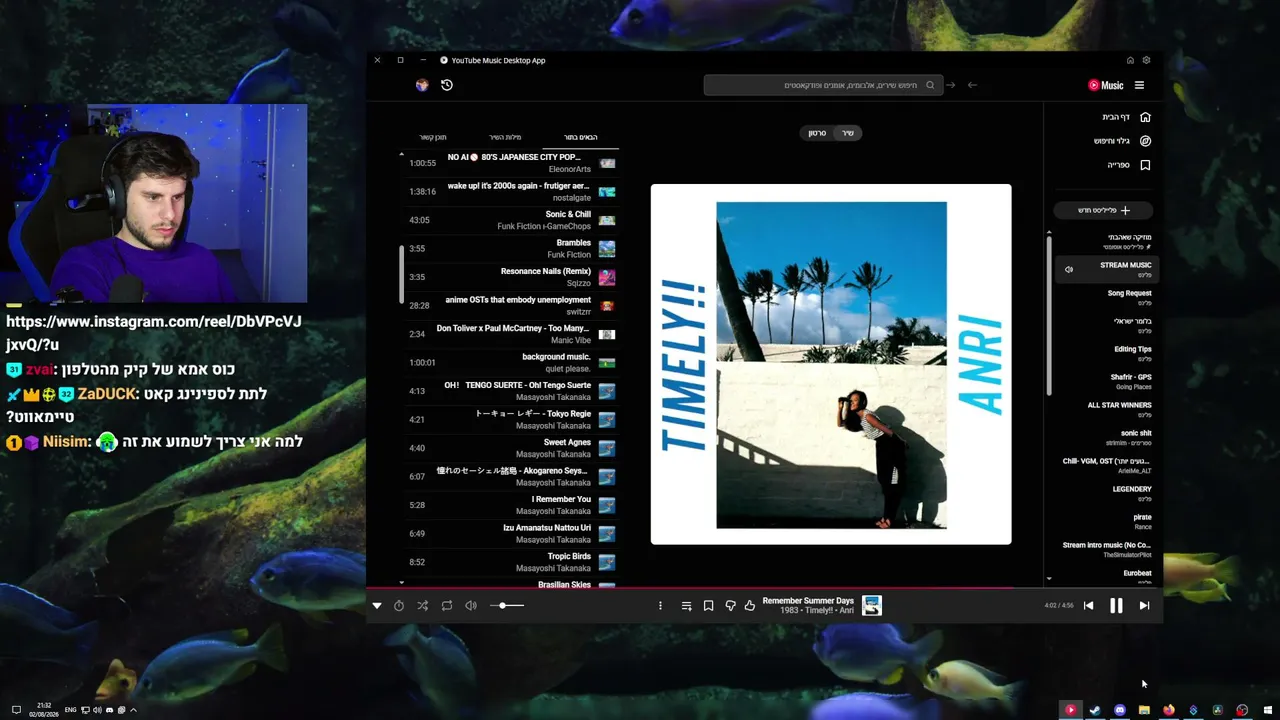Click the song progress bar

click(764, 587)
